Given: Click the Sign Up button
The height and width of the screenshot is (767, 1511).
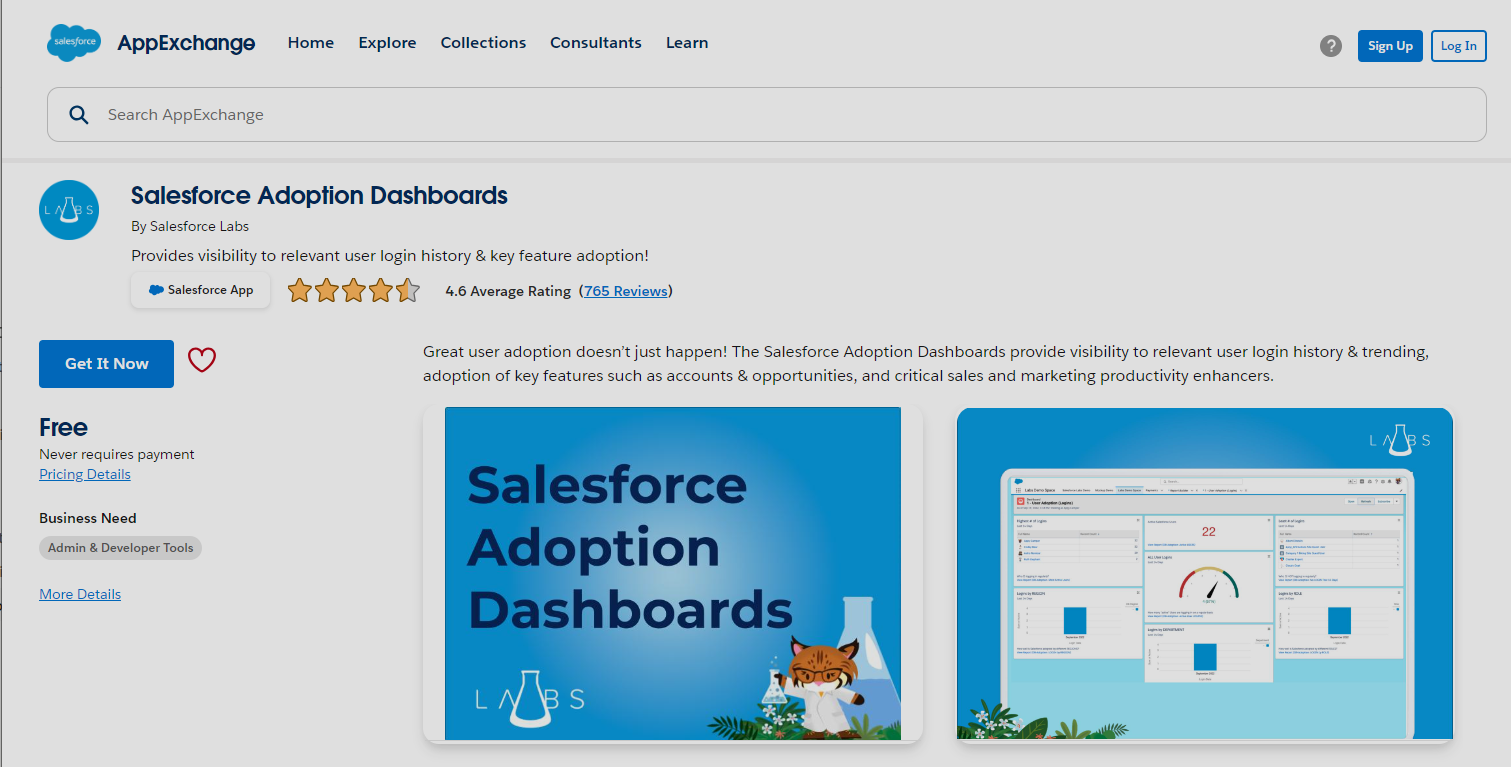Looking at the screenshot, I should 1390,46.
